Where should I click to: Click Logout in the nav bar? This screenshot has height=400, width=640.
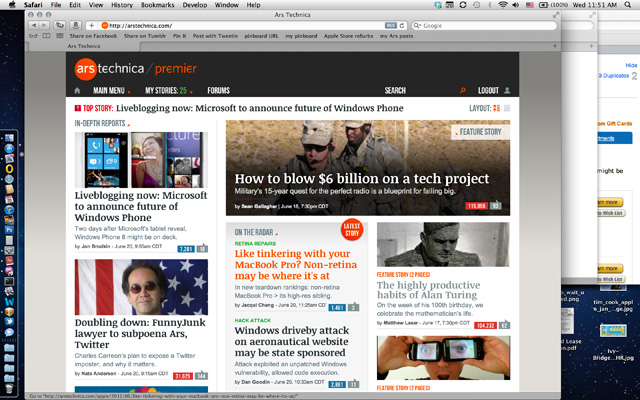(488, 91)
